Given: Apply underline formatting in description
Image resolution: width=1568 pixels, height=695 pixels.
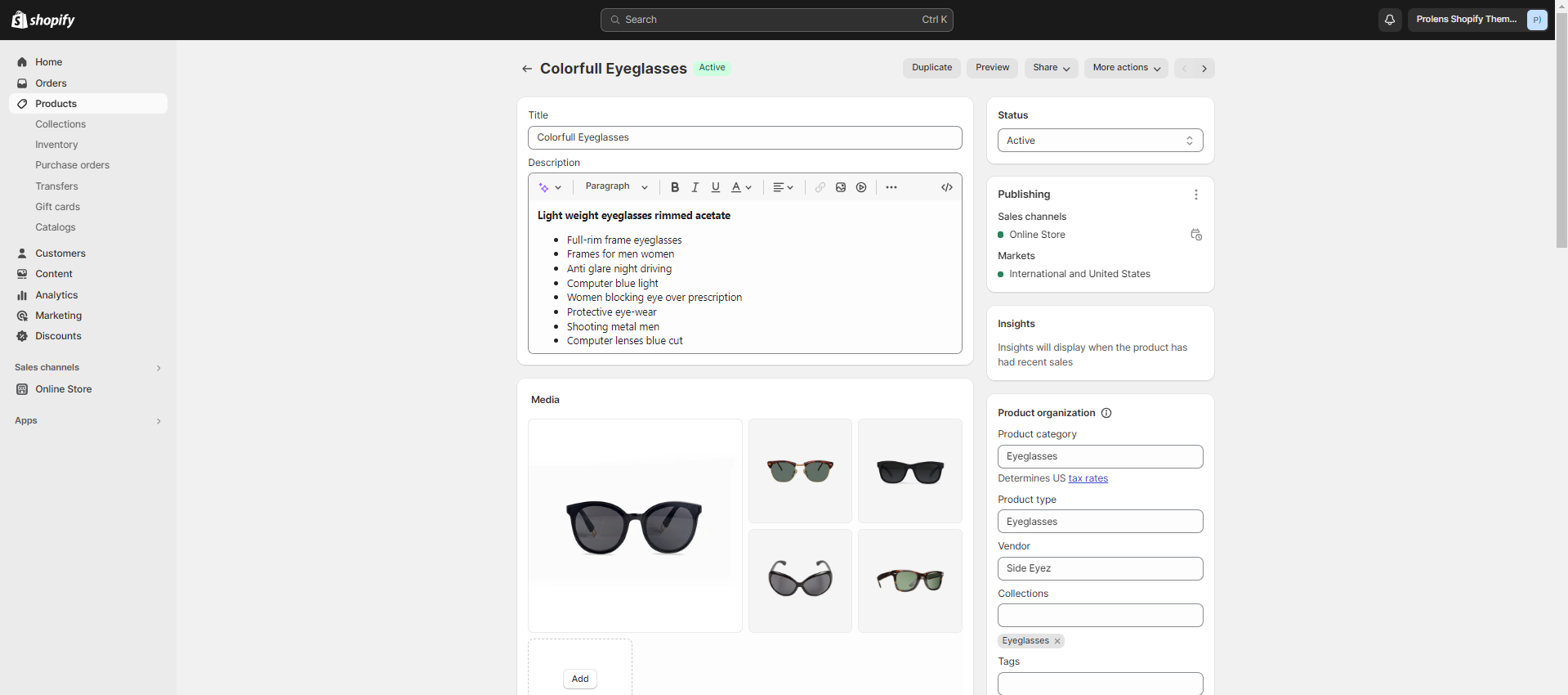Looking at the screenshot, I should [x=715, y=187].
